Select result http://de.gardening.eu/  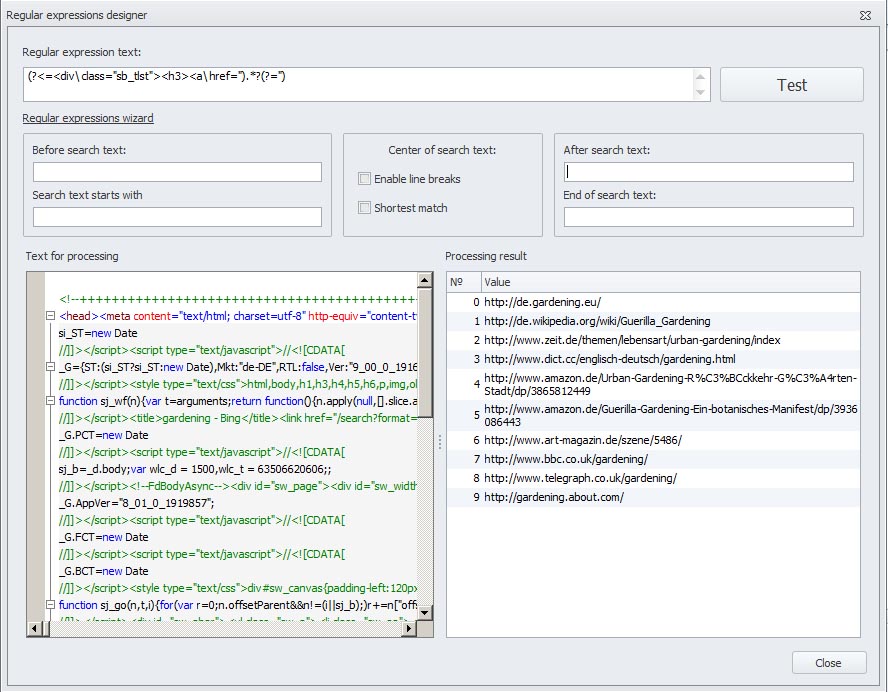coord(654,302)
